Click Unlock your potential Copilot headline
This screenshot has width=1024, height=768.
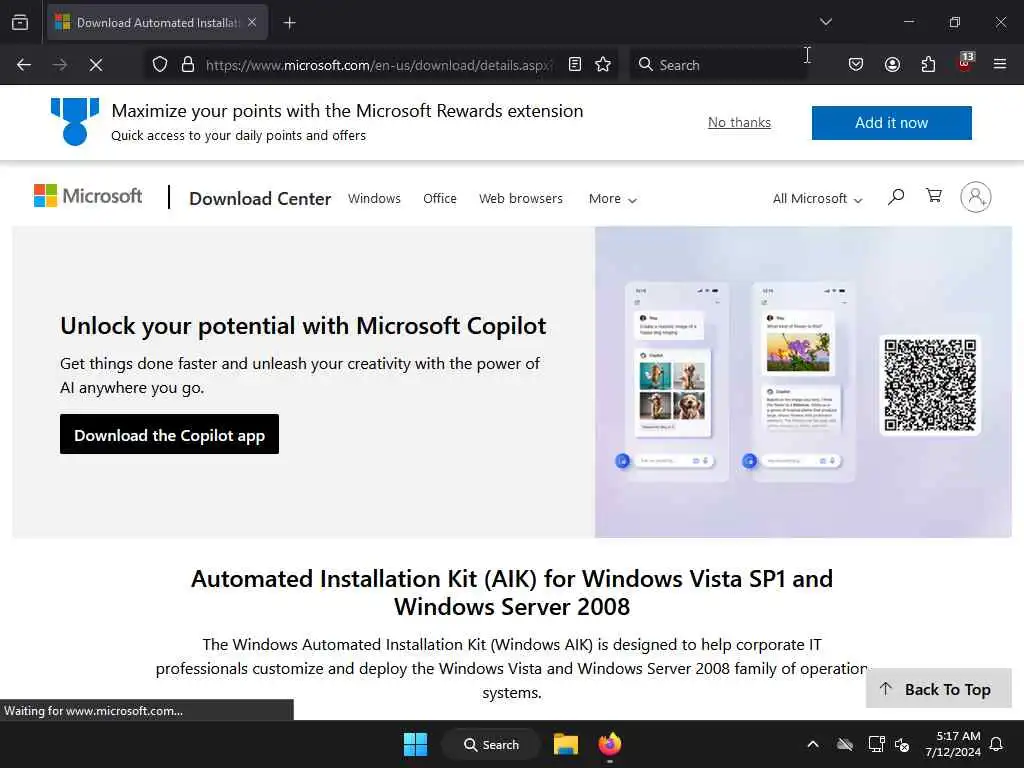(x=303, y=325)
